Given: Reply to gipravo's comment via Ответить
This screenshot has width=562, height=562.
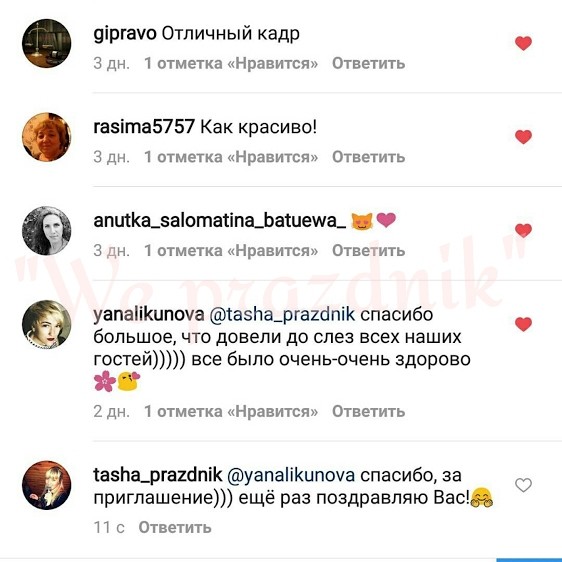Looking at the screenshot, I should [x=368, y=63].
